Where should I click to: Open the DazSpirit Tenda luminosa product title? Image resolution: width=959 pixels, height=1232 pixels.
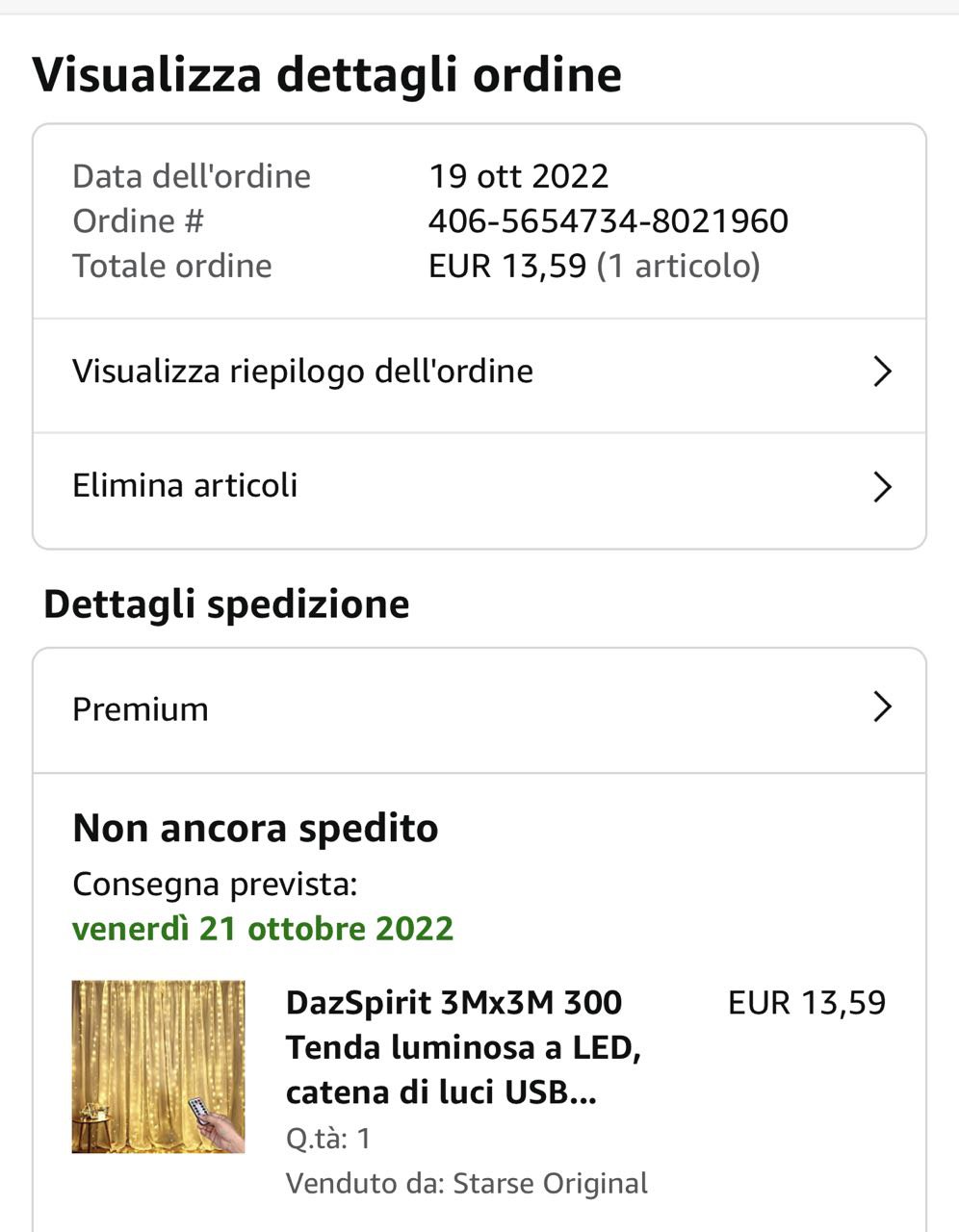(463, 1047)
